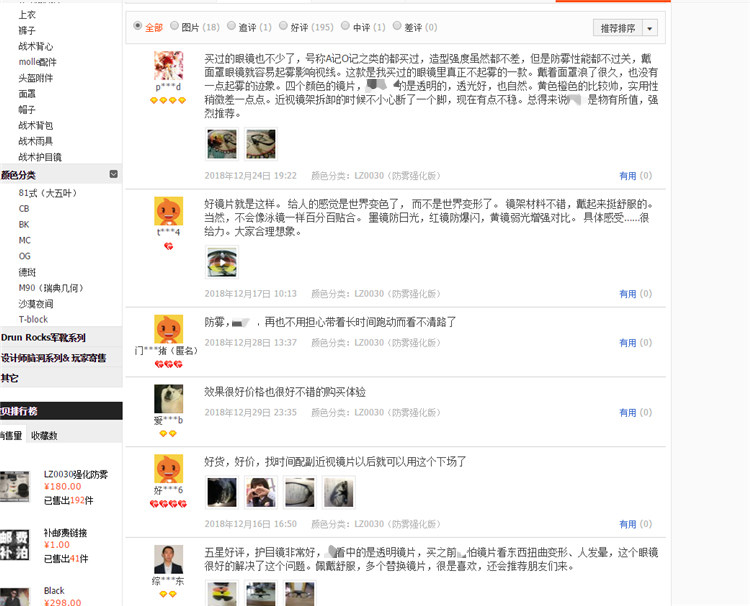This screenshot has width=750, height=606.
Task: Mark 2018年12月29日 review as 有用
Action: point(628,413)
